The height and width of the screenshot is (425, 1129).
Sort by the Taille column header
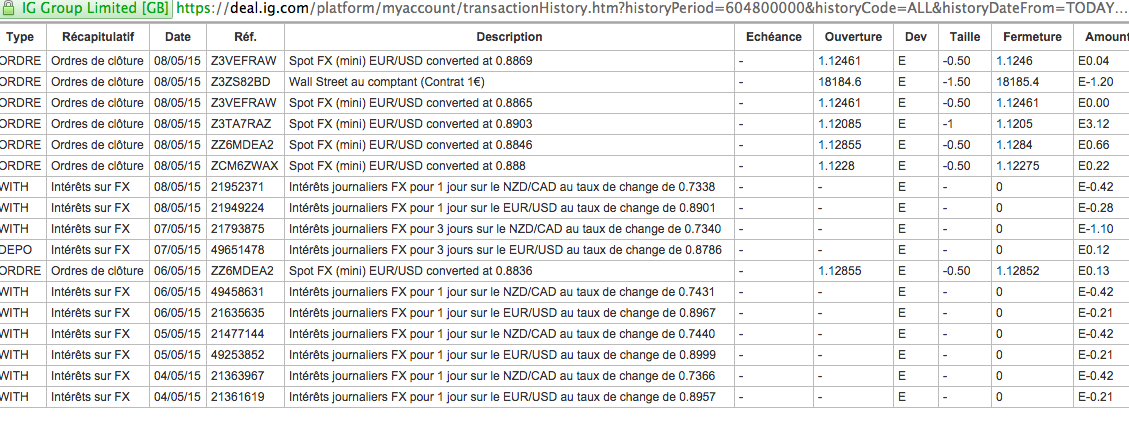click(965, 37)
